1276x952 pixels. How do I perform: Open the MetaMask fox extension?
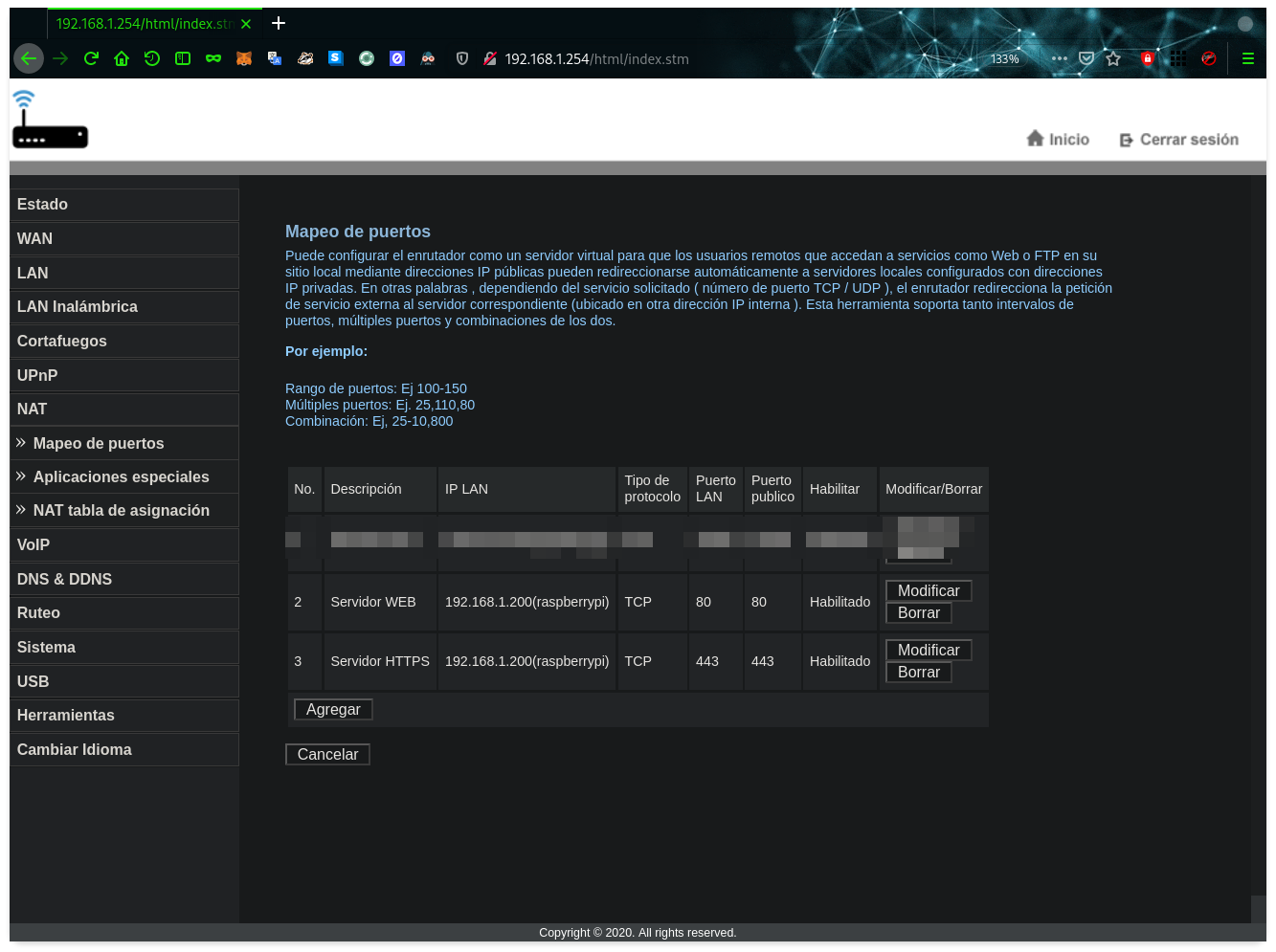pos(244,58)
